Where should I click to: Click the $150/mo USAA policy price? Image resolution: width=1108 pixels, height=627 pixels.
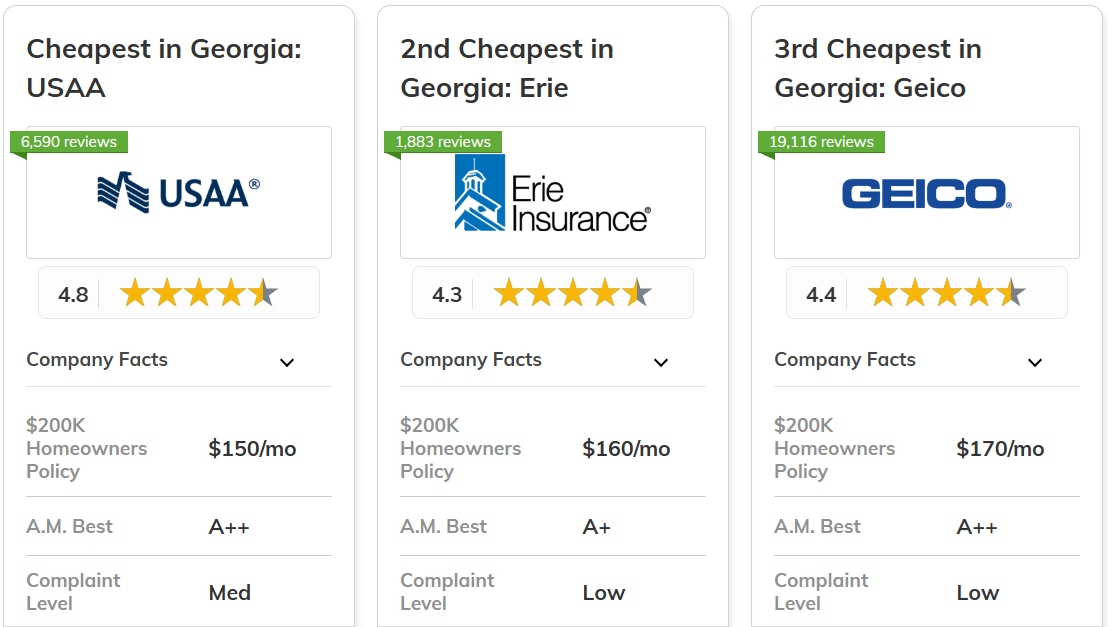pyautogui.click(x=254, y=448)
